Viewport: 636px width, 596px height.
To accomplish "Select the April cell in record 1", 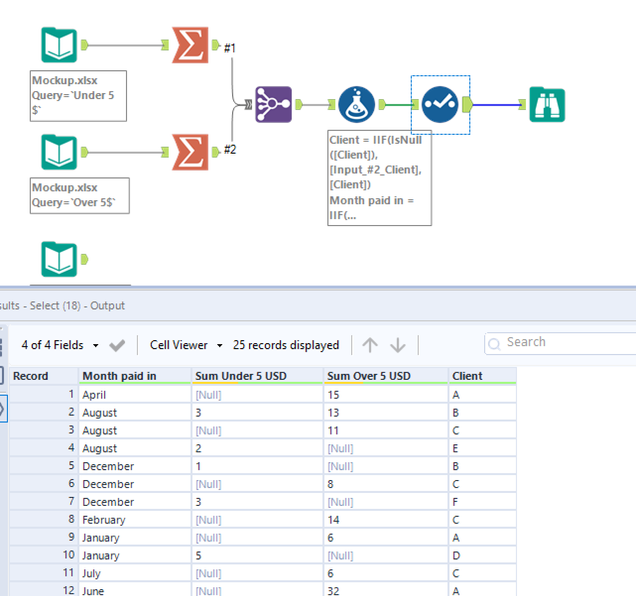I will (x=135, y=394).
